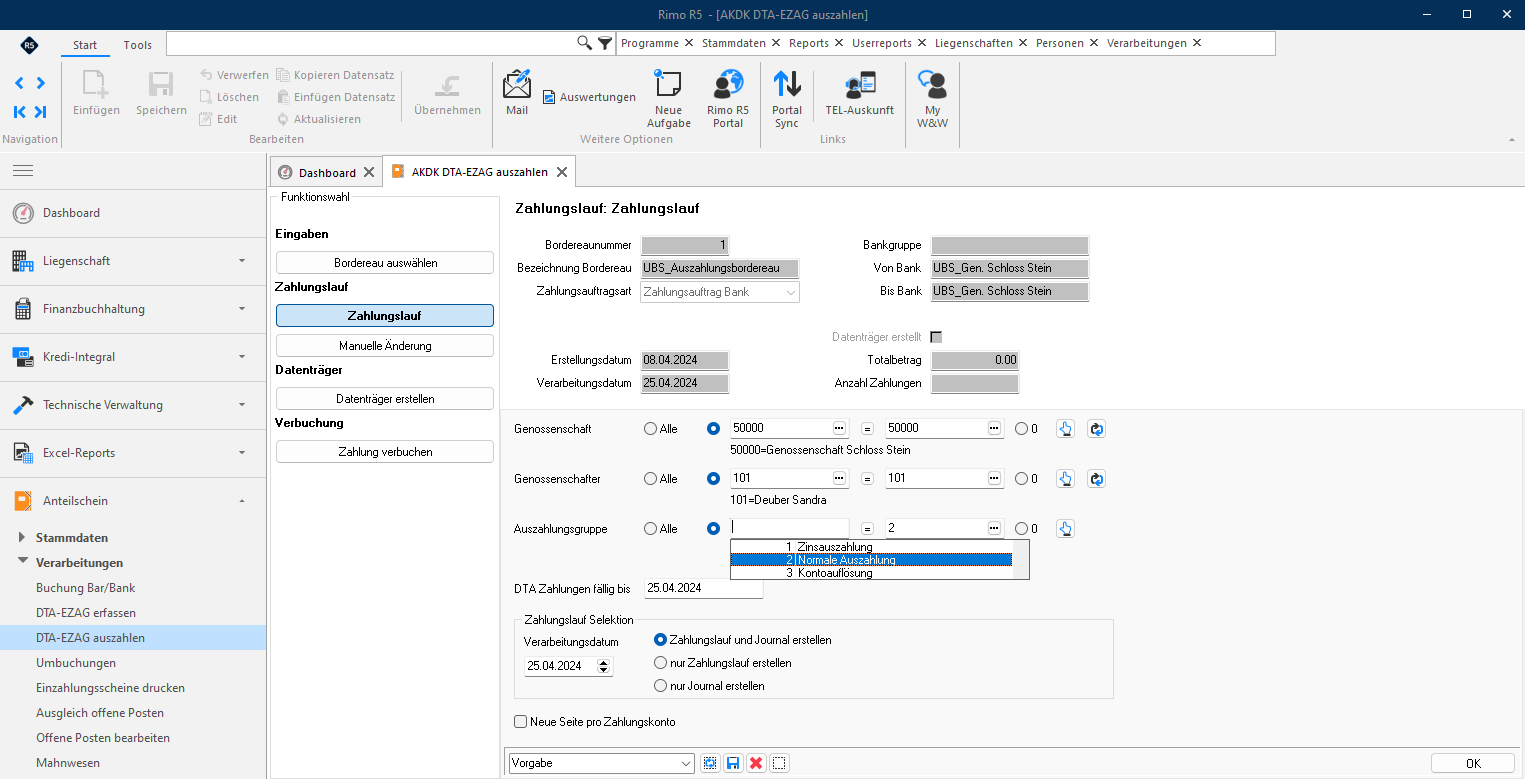Select 'Kontoauflösung' from the dropdown list
This screenshot has width=1525, height=779.
(x=871, y=573)
